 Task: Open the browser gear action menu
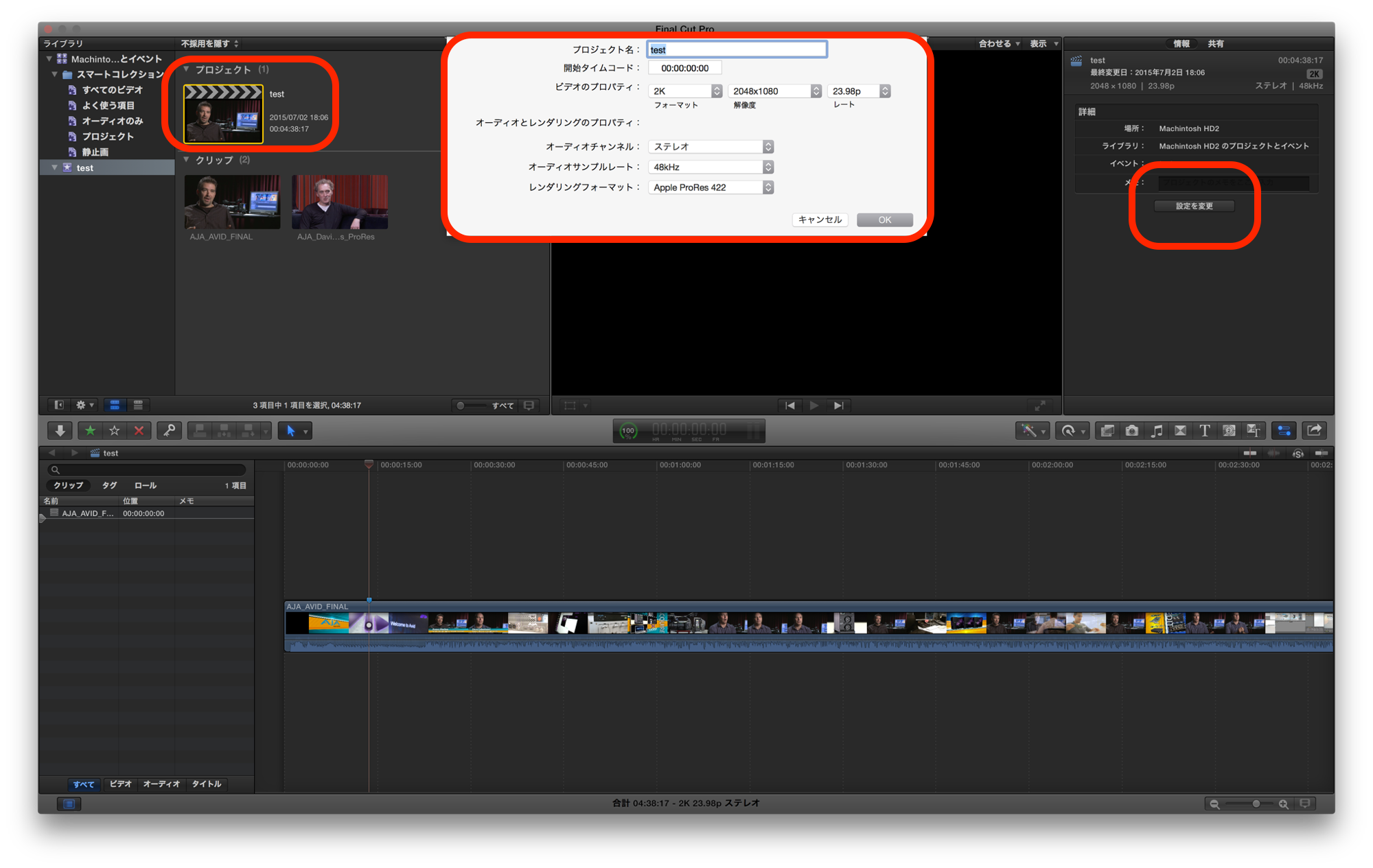pos(85,406)
